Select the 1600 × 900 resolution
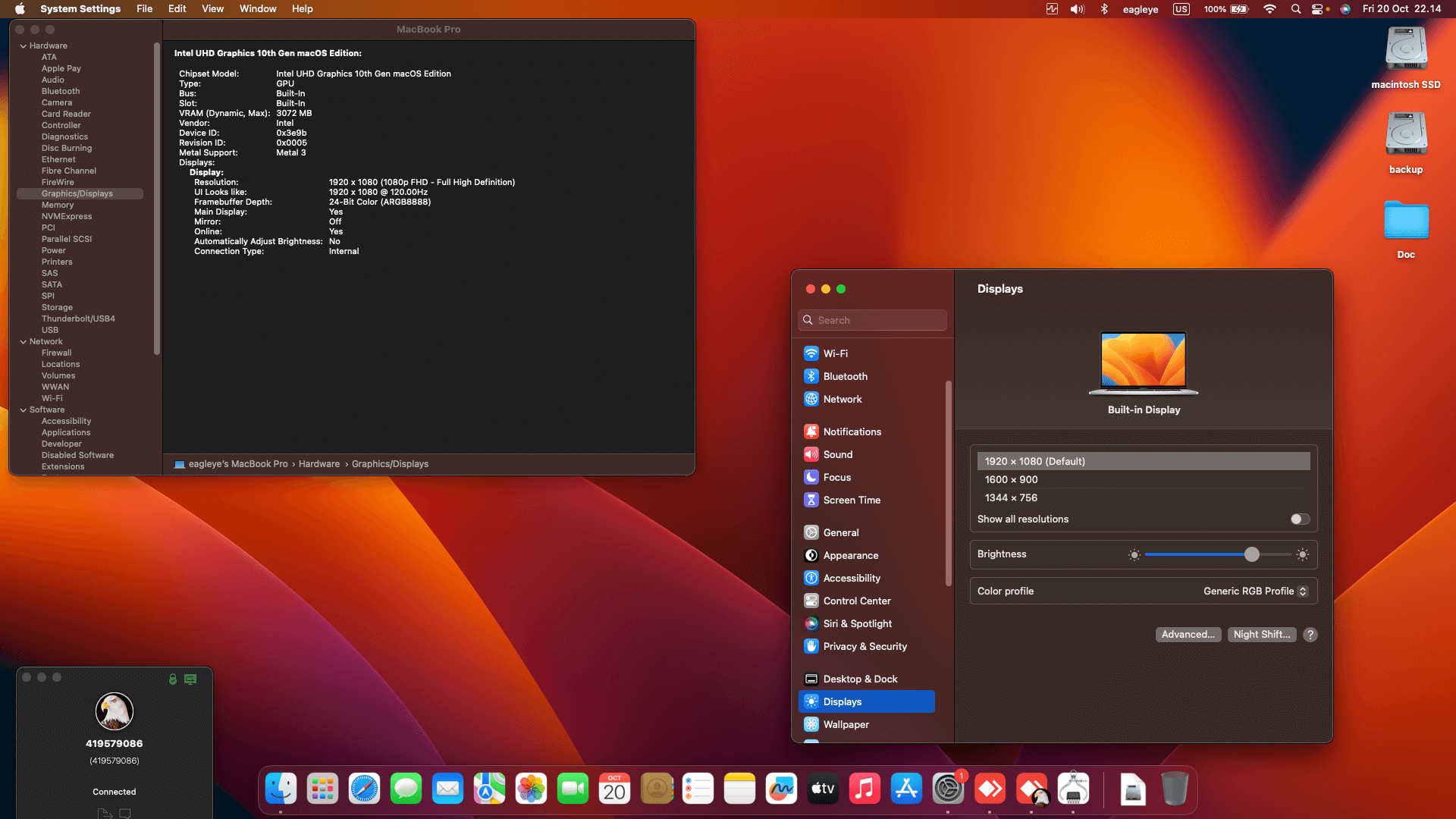This screenshot has width=1456, height=819. [1011, 479]
